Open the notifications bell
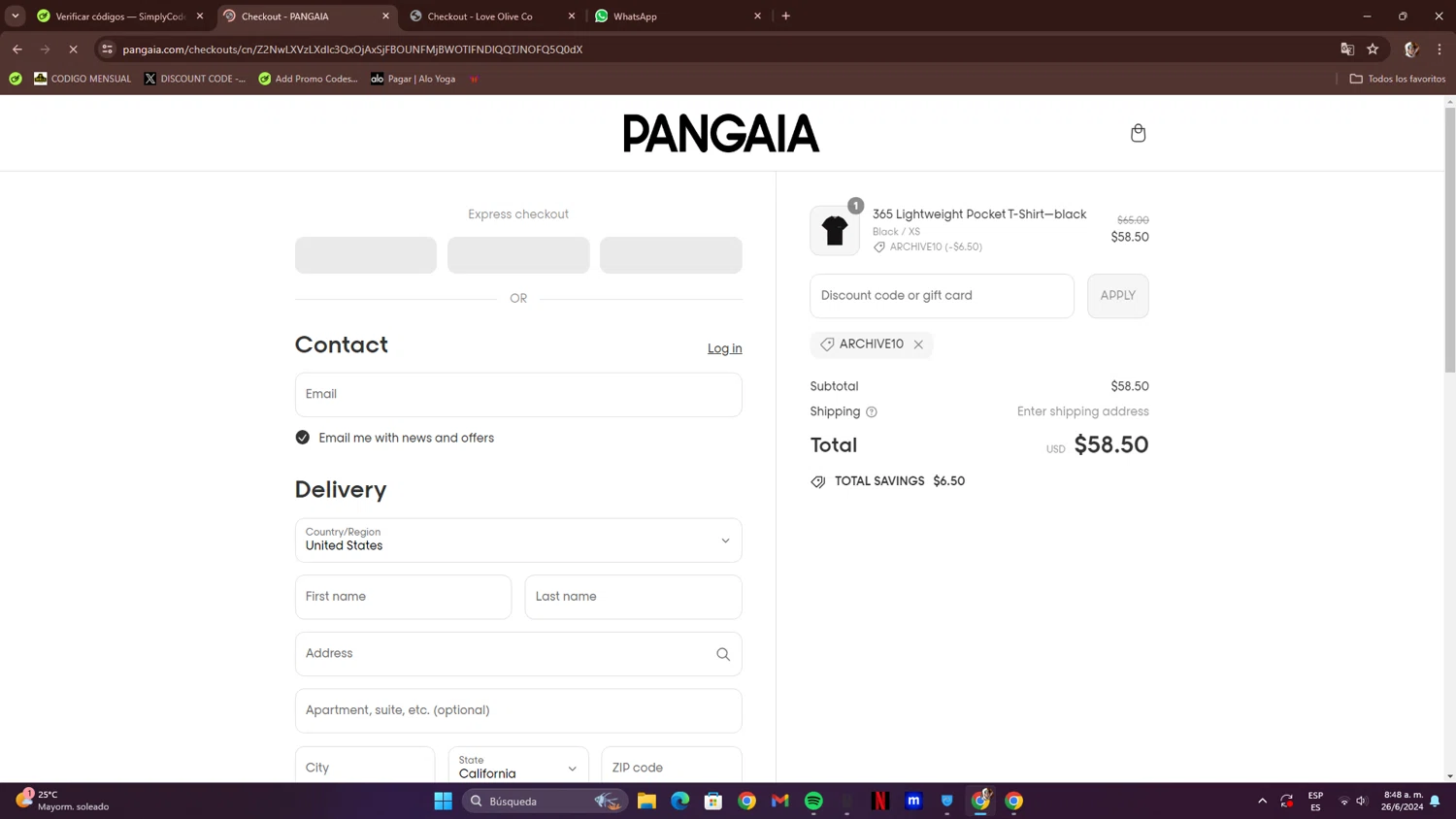This screenshot has height=819, width=1456. pos(1435,802)
